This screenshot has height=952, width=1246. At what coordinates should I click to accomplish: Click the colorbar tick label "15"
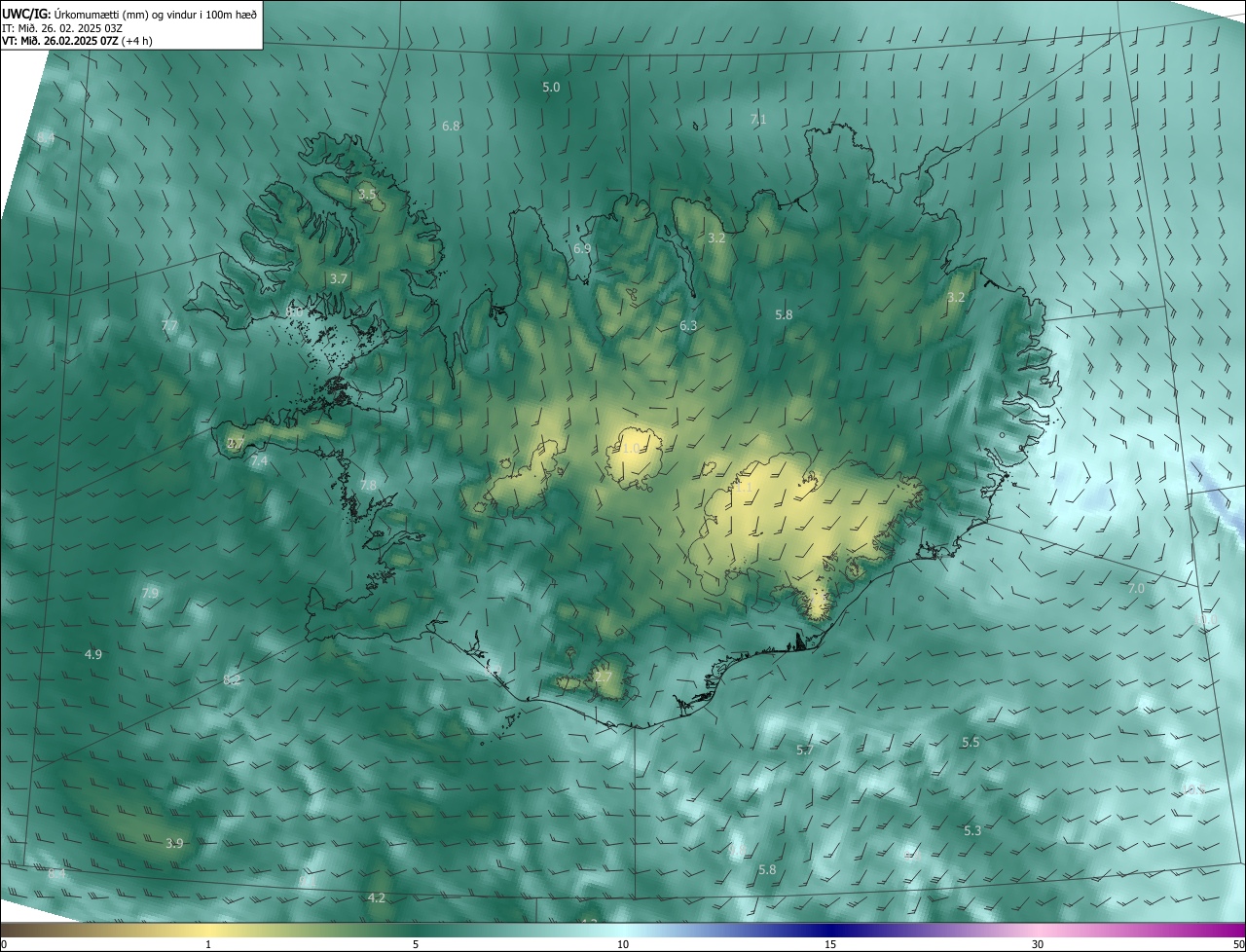[x=830, y=945]
